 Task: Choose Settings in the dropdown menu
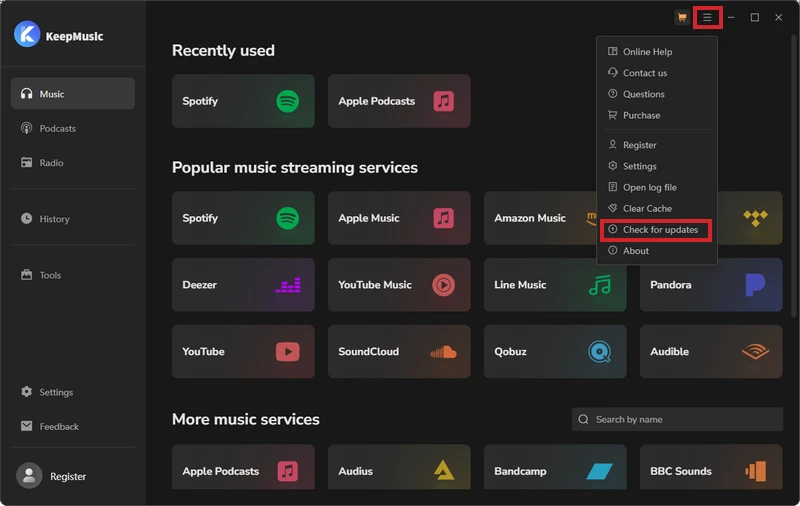click(657, 166)
